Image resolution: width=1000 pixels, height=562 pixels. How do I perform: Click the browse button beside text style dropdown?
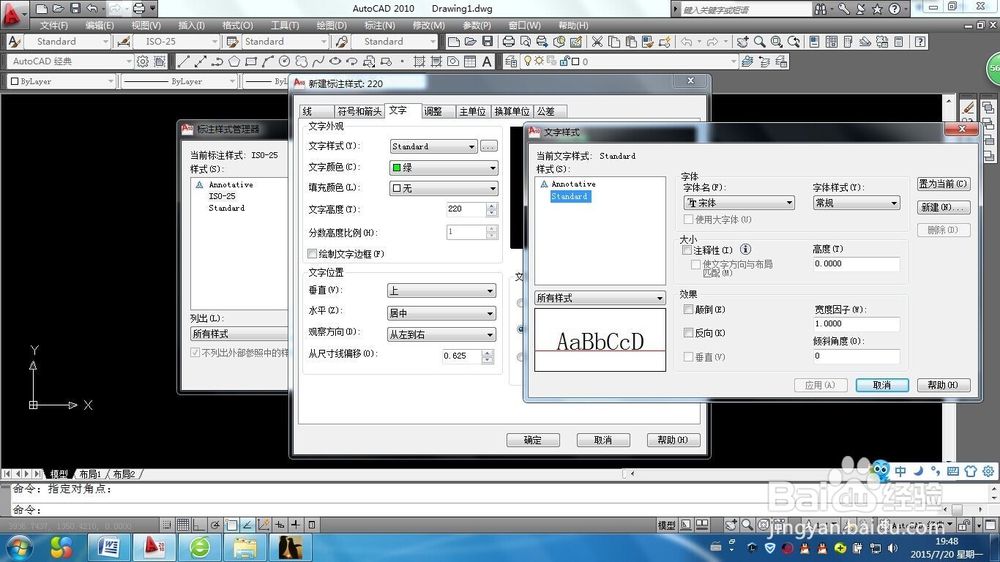(x=489, y=146)
